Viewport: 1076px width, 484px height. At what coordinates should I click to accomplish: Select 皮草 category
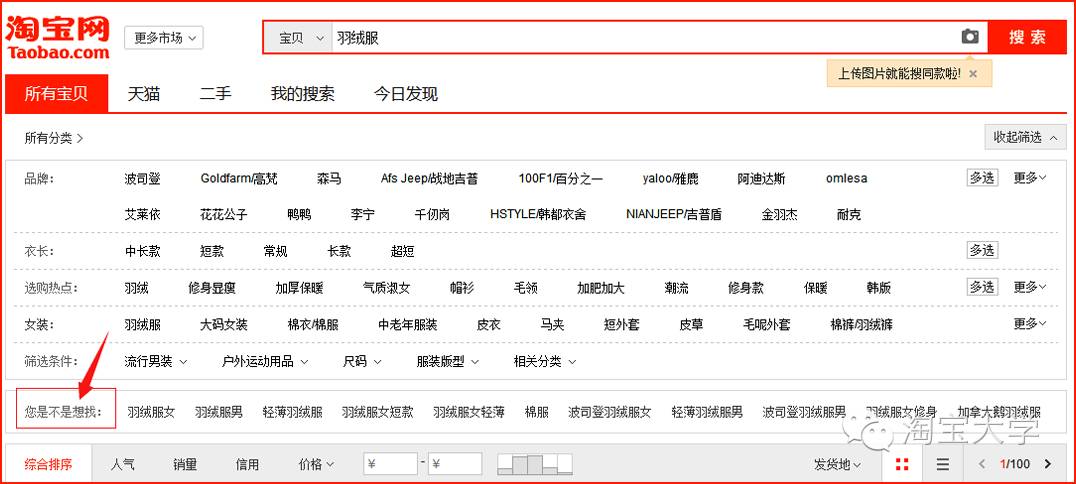click(691, 324)
